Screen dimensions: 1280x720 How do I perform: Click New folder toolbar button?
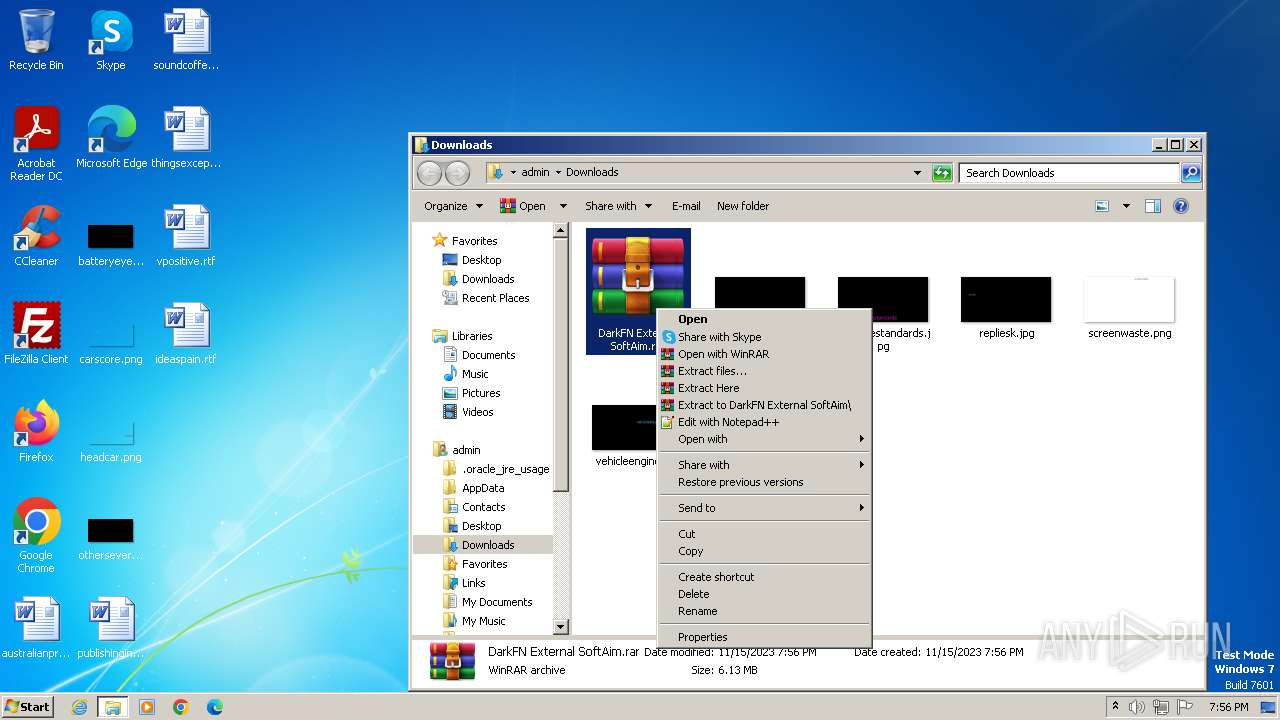click(x=743, y=206)
